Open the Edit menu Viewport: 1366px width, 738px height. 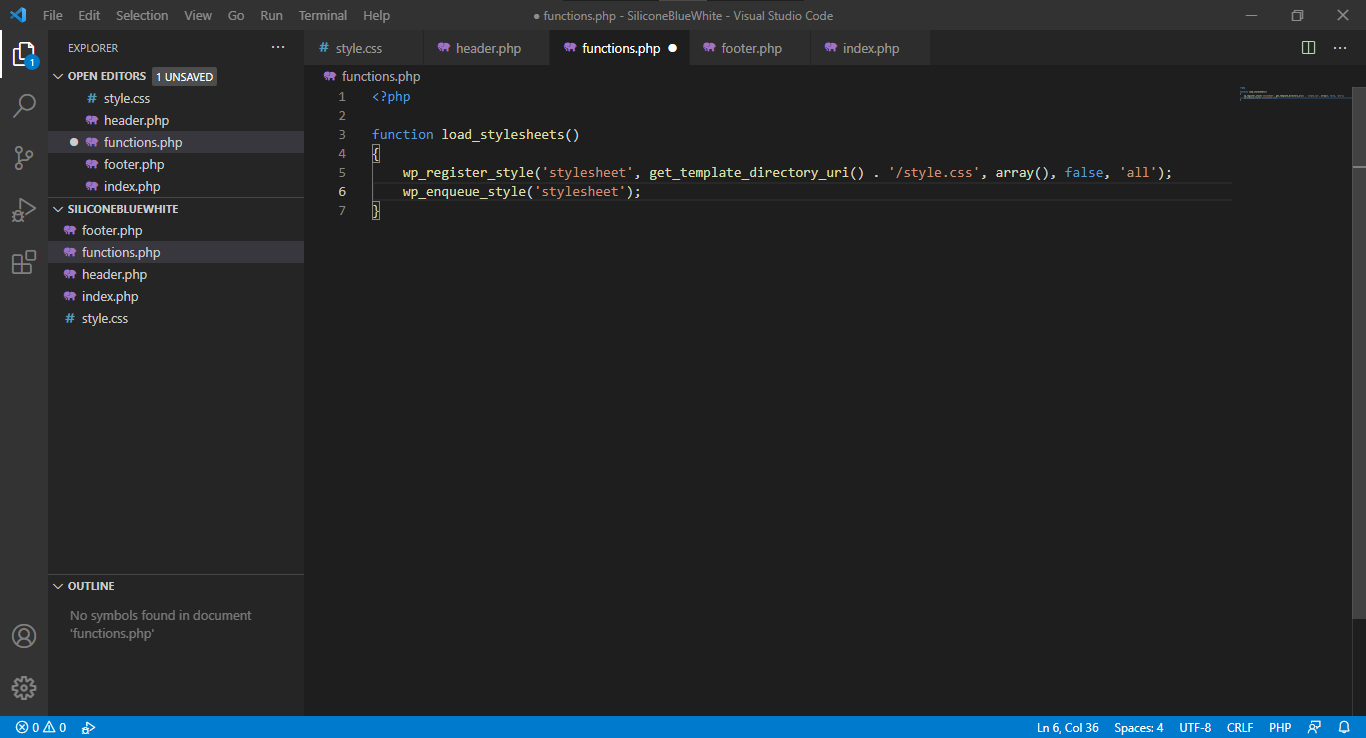pos(89,15)
